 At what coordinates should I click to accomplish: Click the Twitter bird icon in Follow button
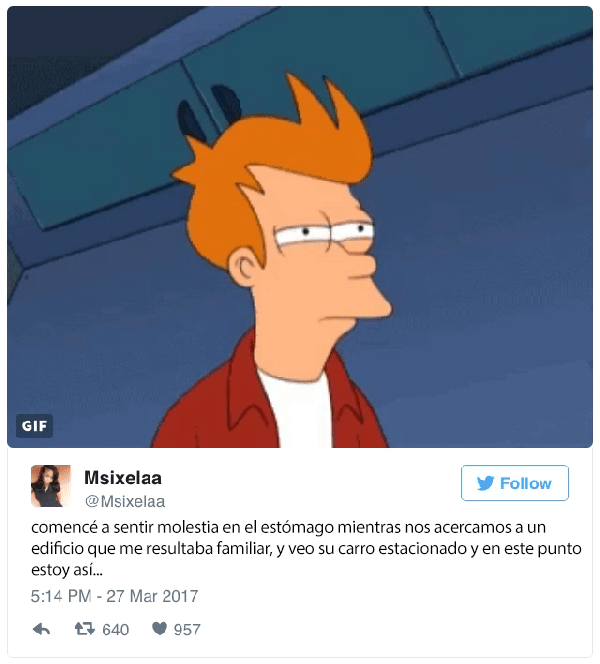(485, 483)
